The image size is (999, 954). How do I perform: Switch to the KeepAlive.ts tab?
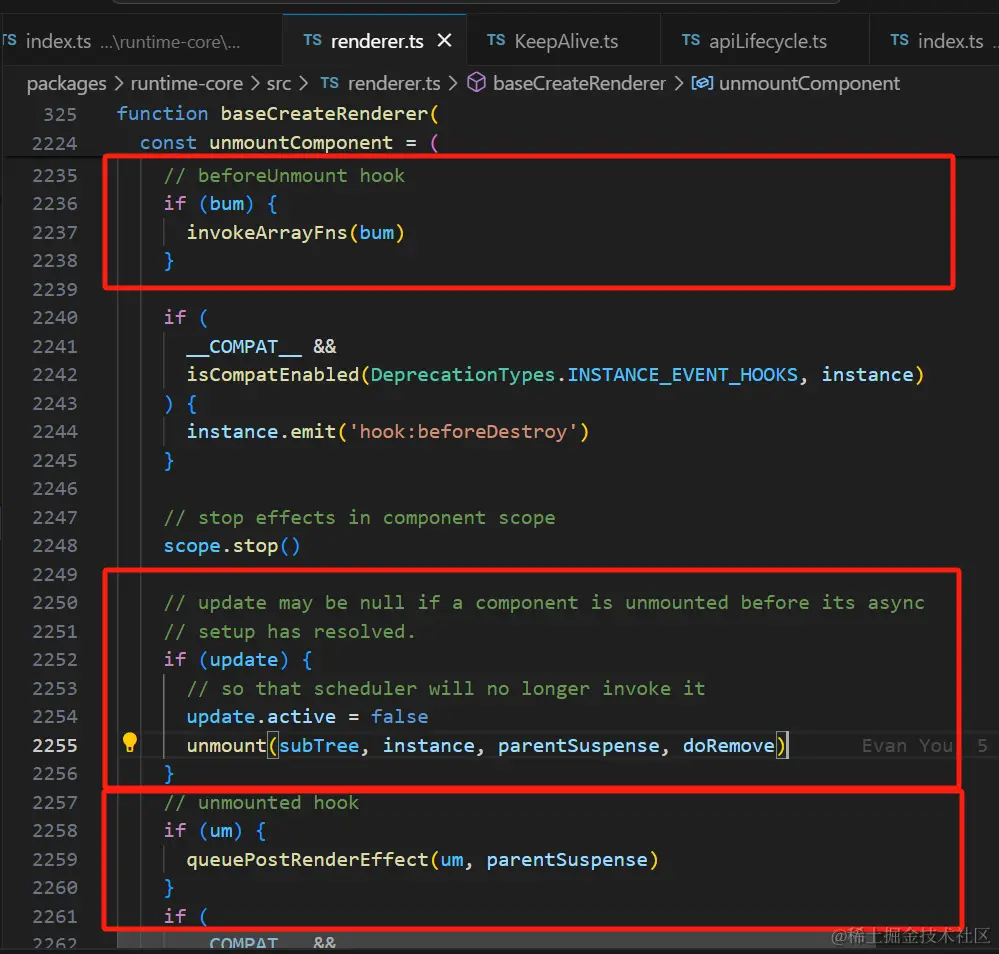[x=563, y=41]
